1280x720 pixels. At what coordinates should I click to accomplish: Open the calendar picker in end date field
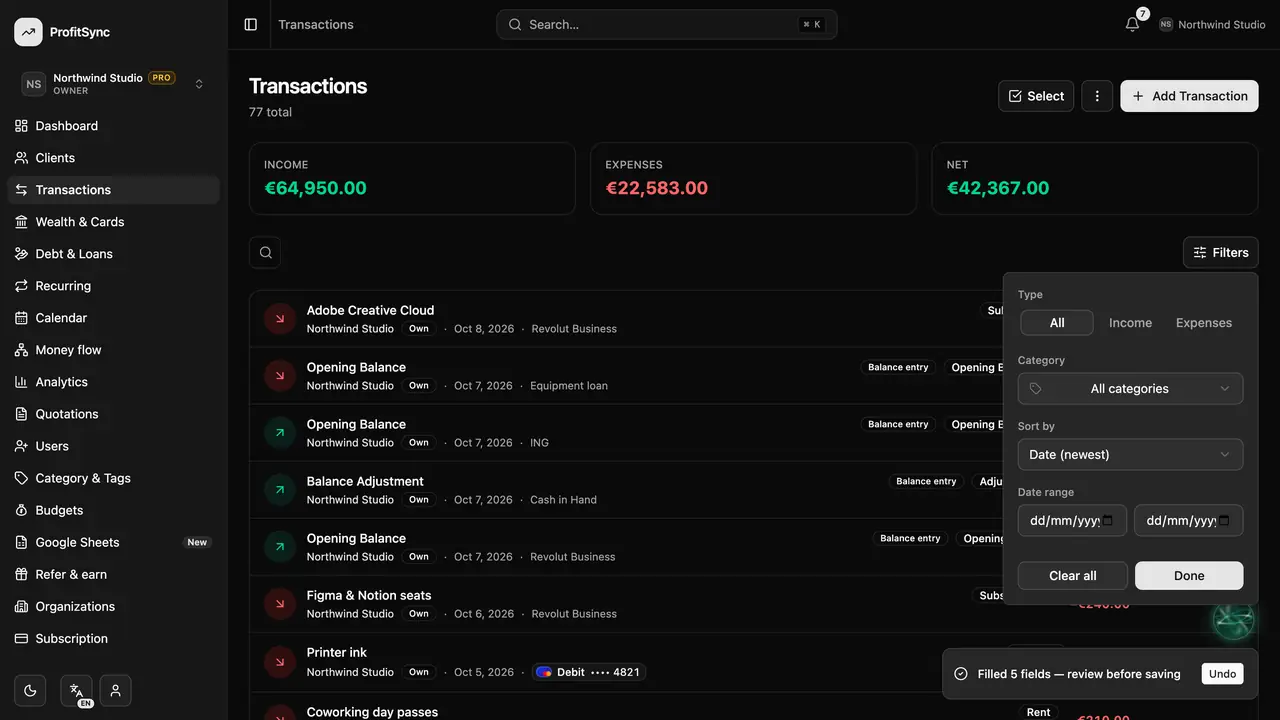coord(1224,520)
